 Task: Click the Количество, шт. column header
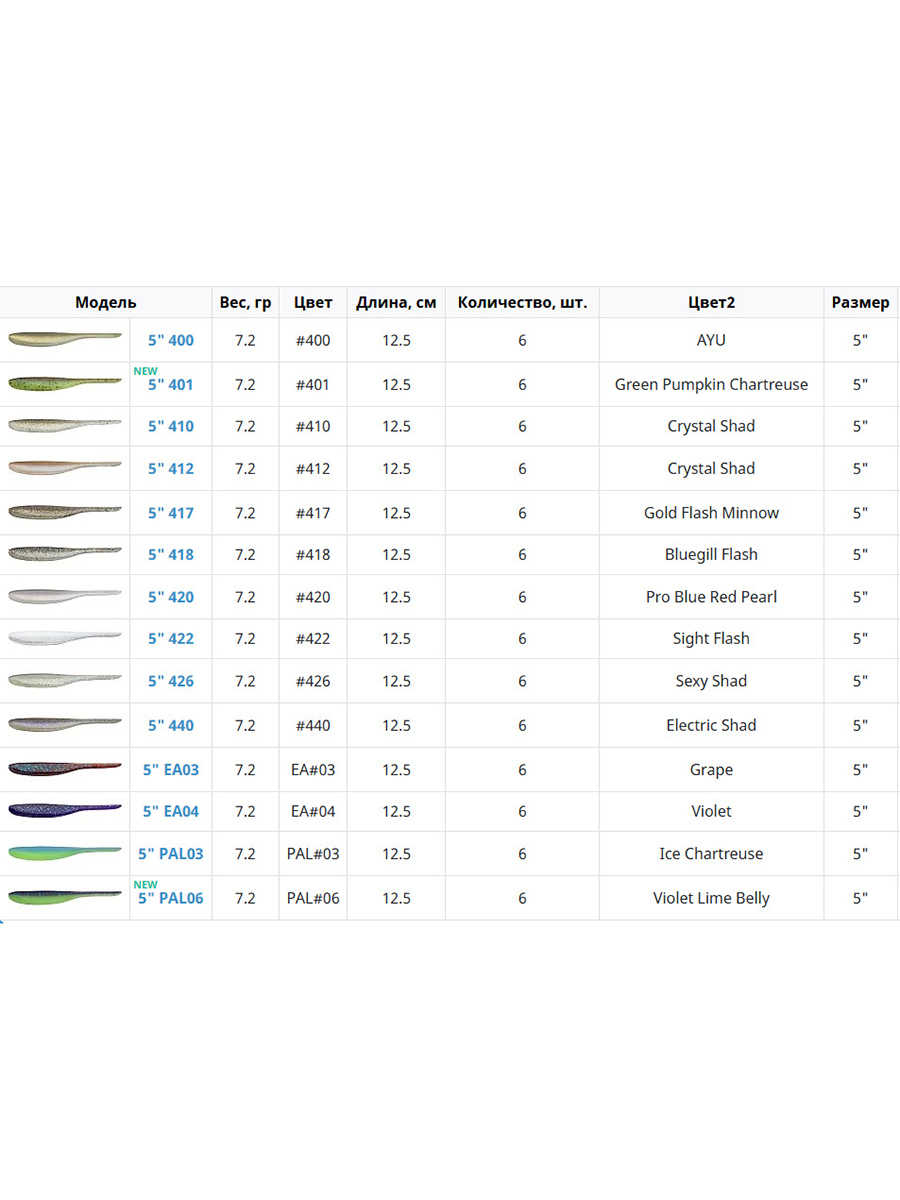coord(522,302)
